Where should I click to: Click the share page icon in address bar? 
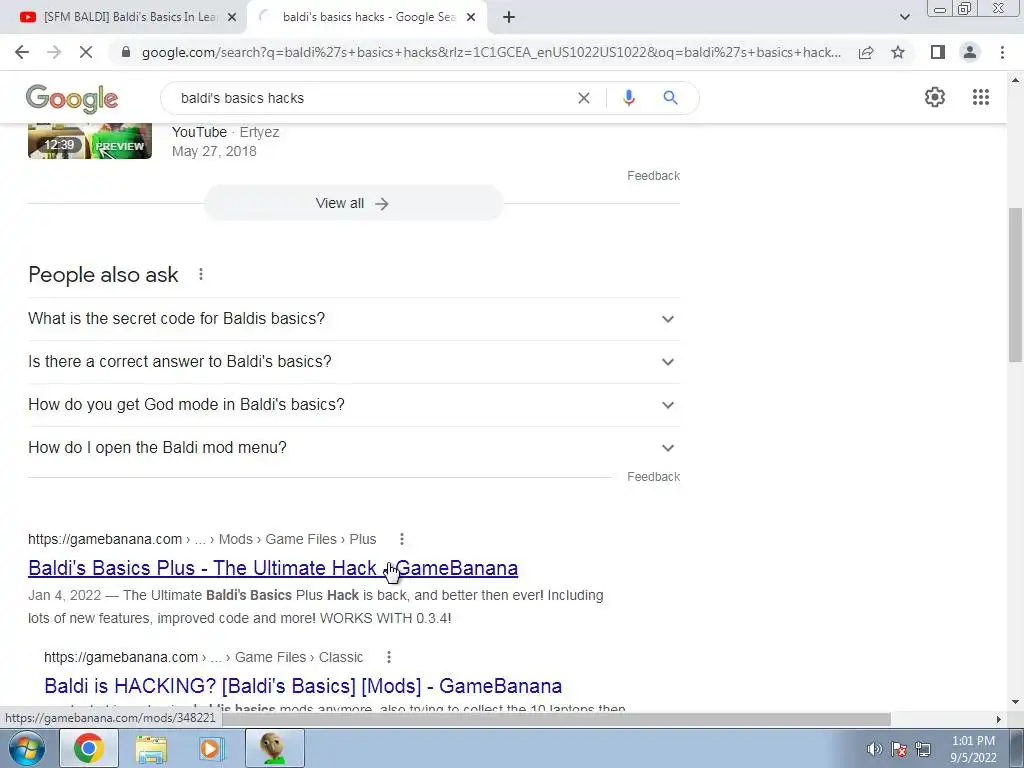pyautogui.click(x=866, y=52)
